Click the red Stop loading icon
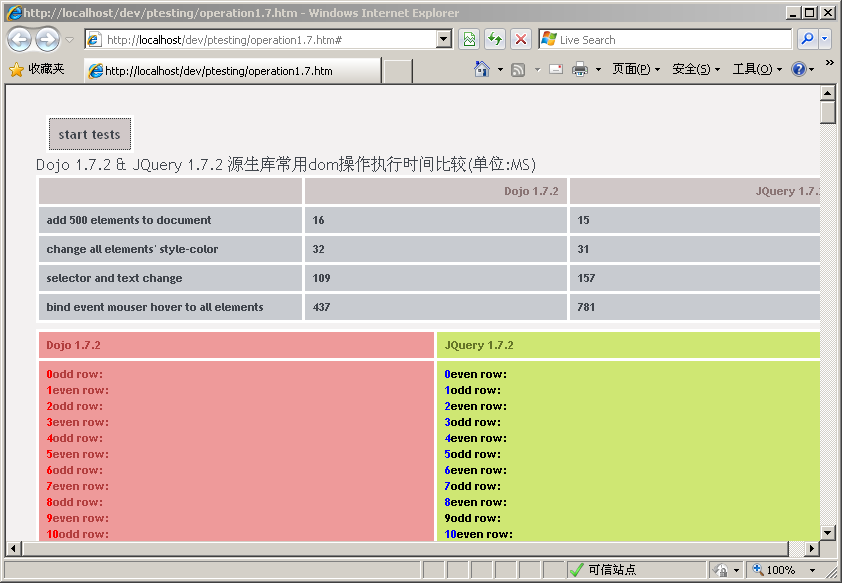This screenshot has width=842, height=583. (x=520, y=39)
